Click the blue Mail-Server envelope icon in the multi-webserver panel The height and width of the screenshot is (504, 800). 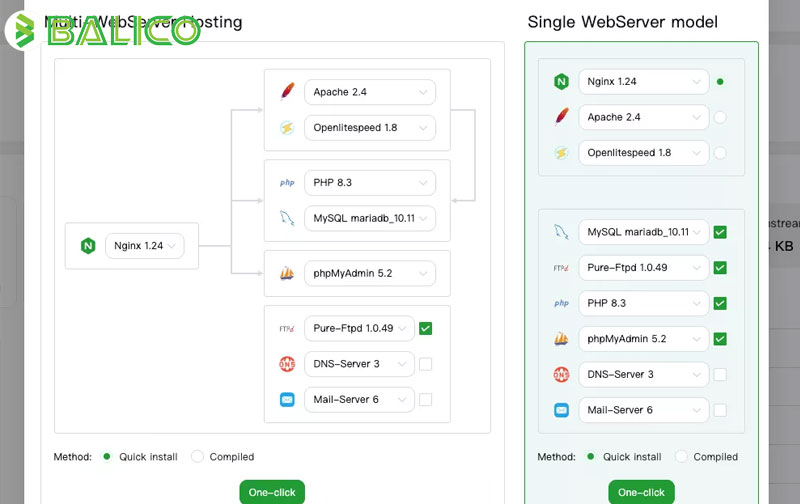point(287,399)
